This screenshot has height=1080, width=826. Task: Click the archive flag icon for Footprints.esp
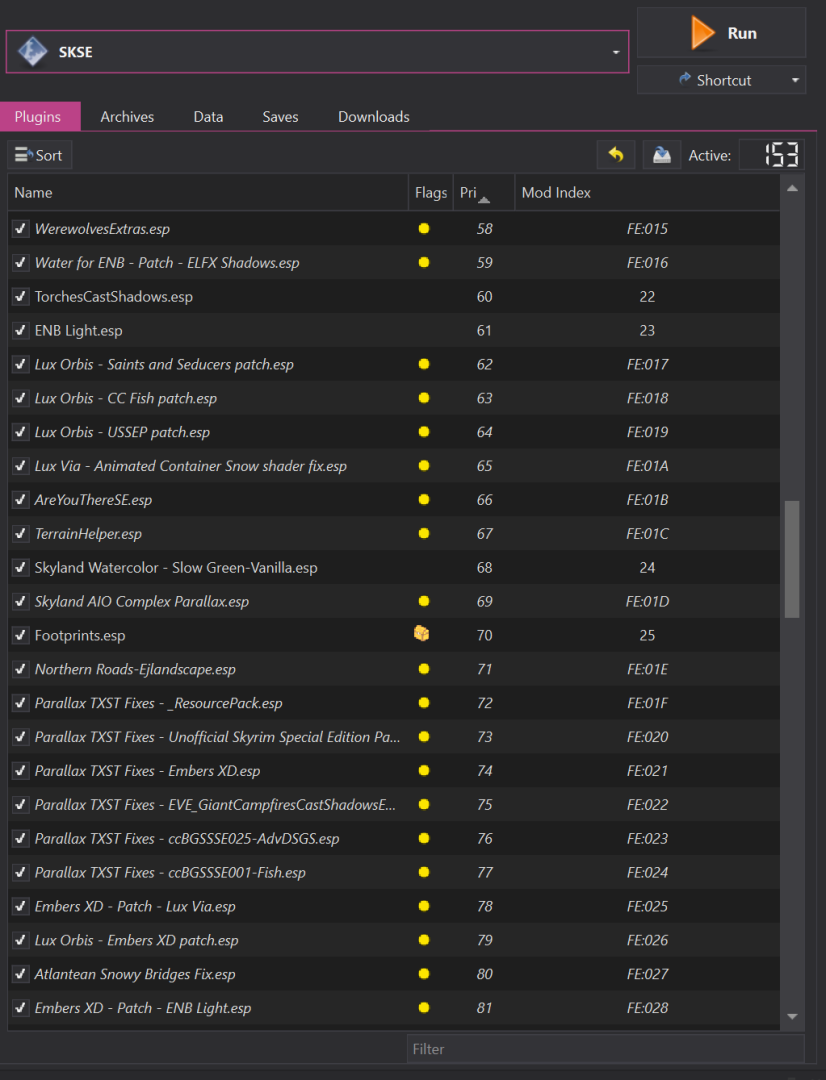pyautogui.click(x=422, y=634)
